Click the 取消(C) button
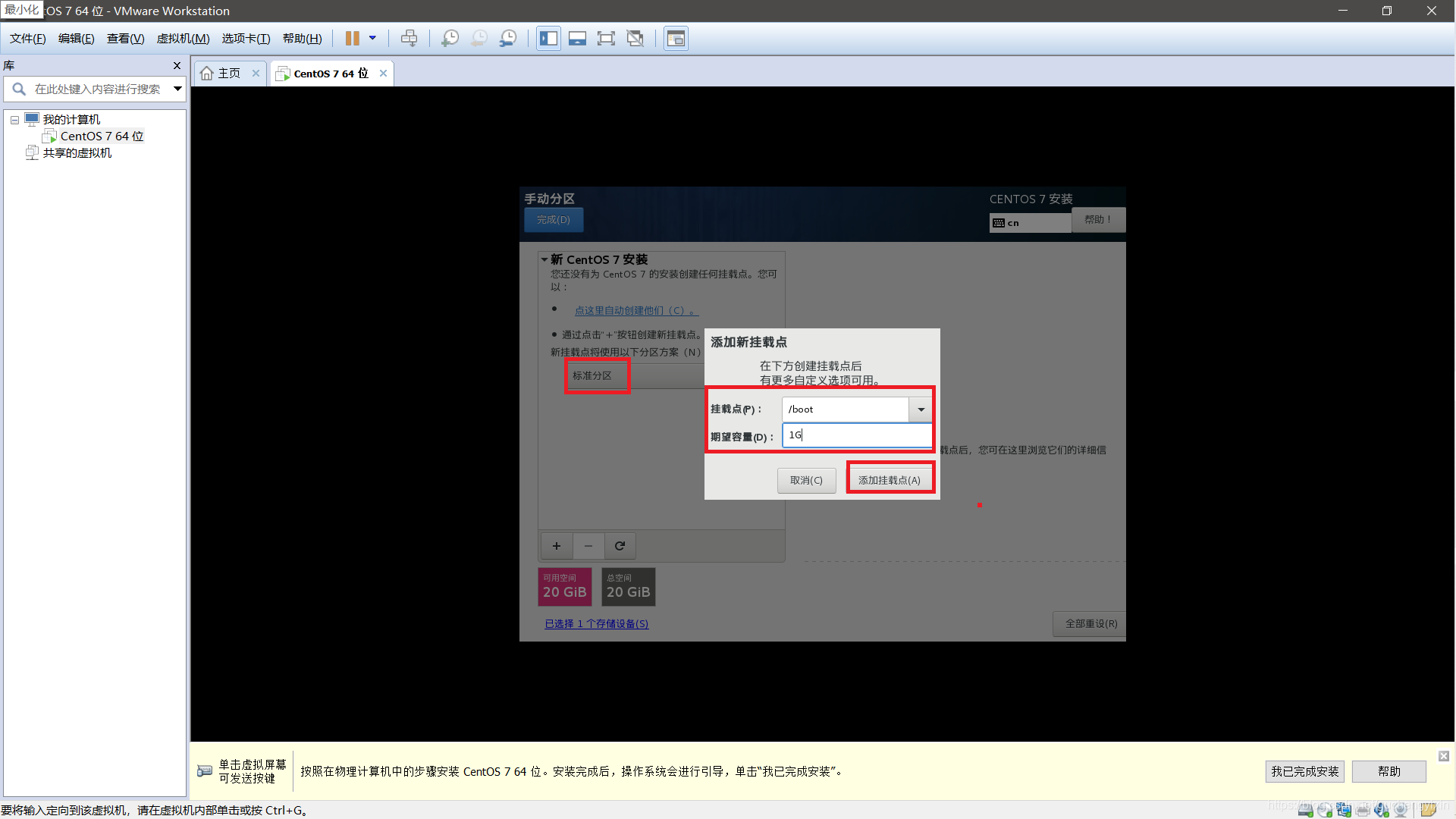 point(806,480)
